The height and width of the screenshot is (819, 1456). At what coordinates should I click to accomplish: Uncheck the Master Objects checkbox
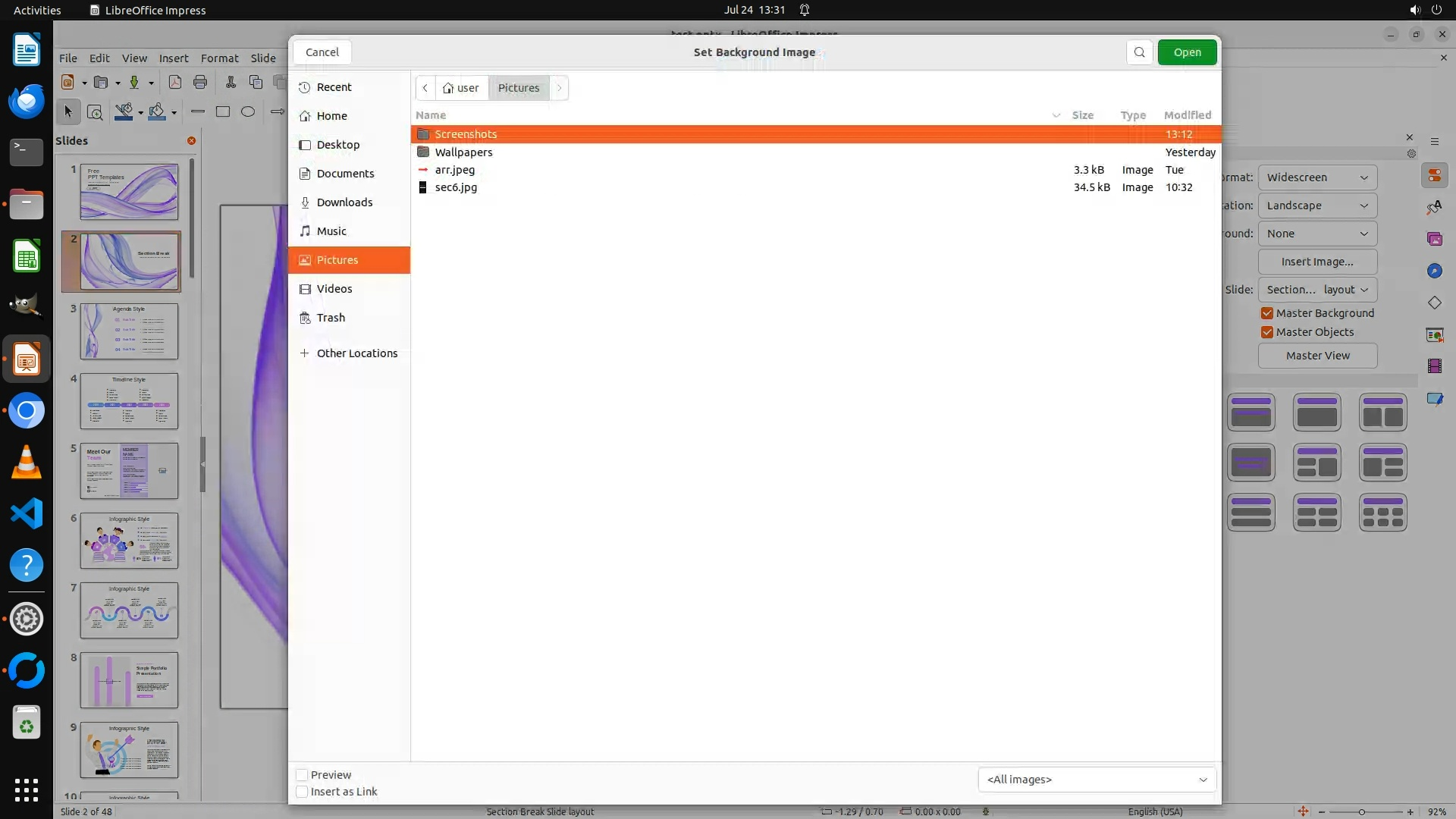(1267, 332)
